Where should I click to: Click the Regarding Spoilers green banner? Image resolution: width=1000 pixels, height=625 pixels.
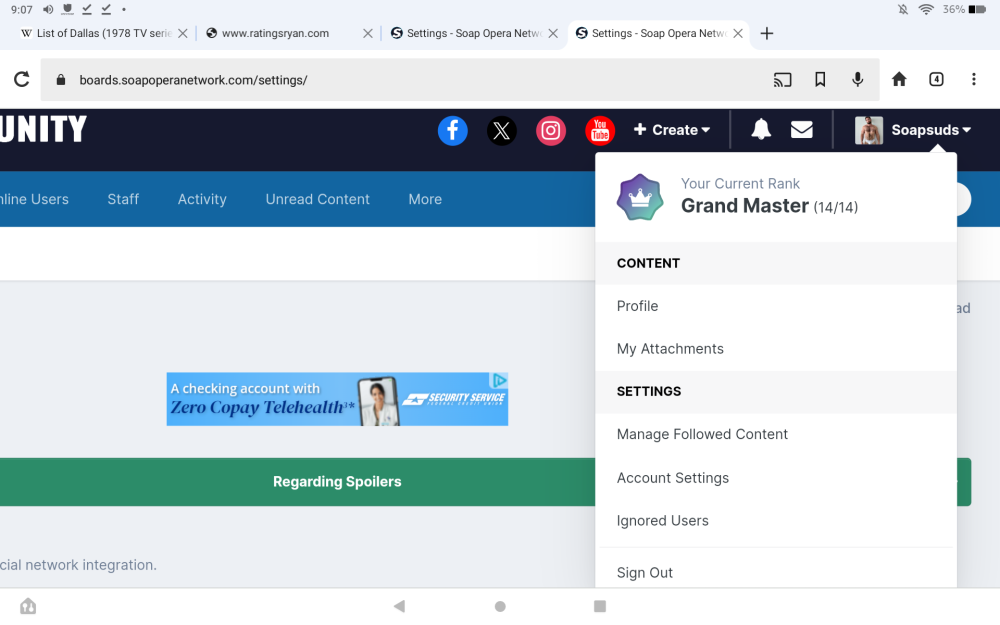(x=337, y=482)
